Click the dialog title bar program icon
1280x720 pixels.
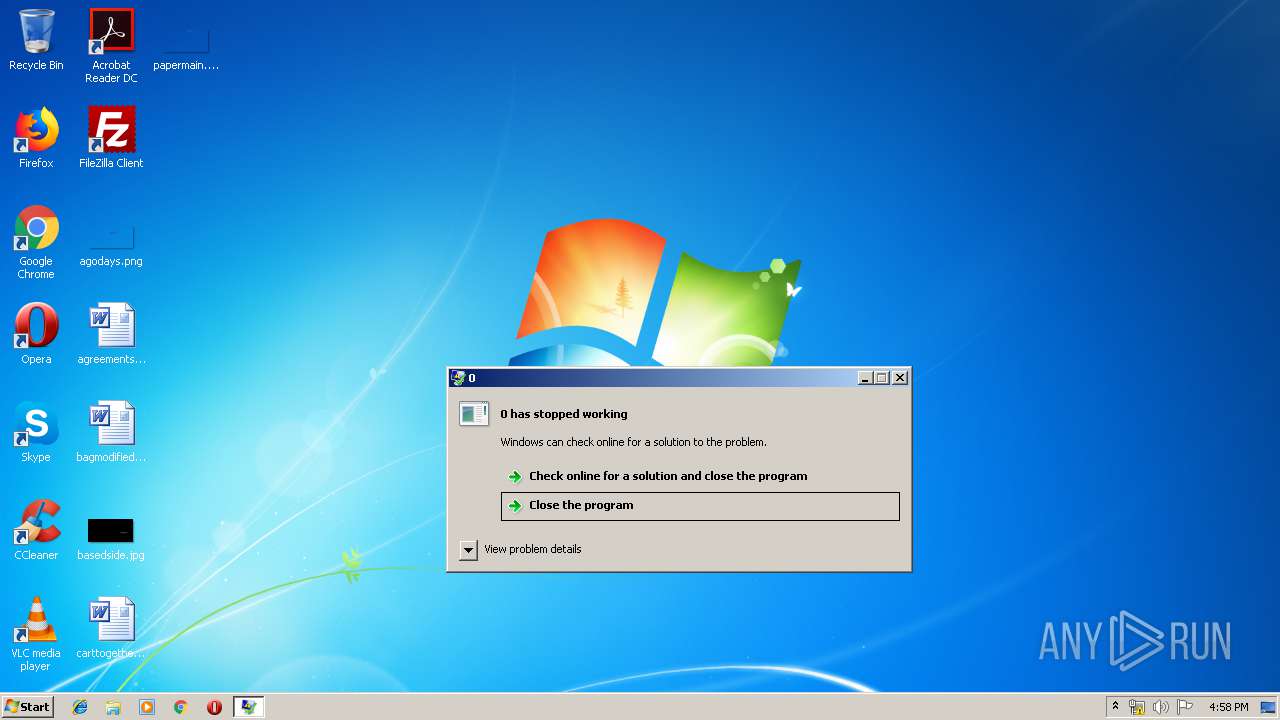(458, 378)
